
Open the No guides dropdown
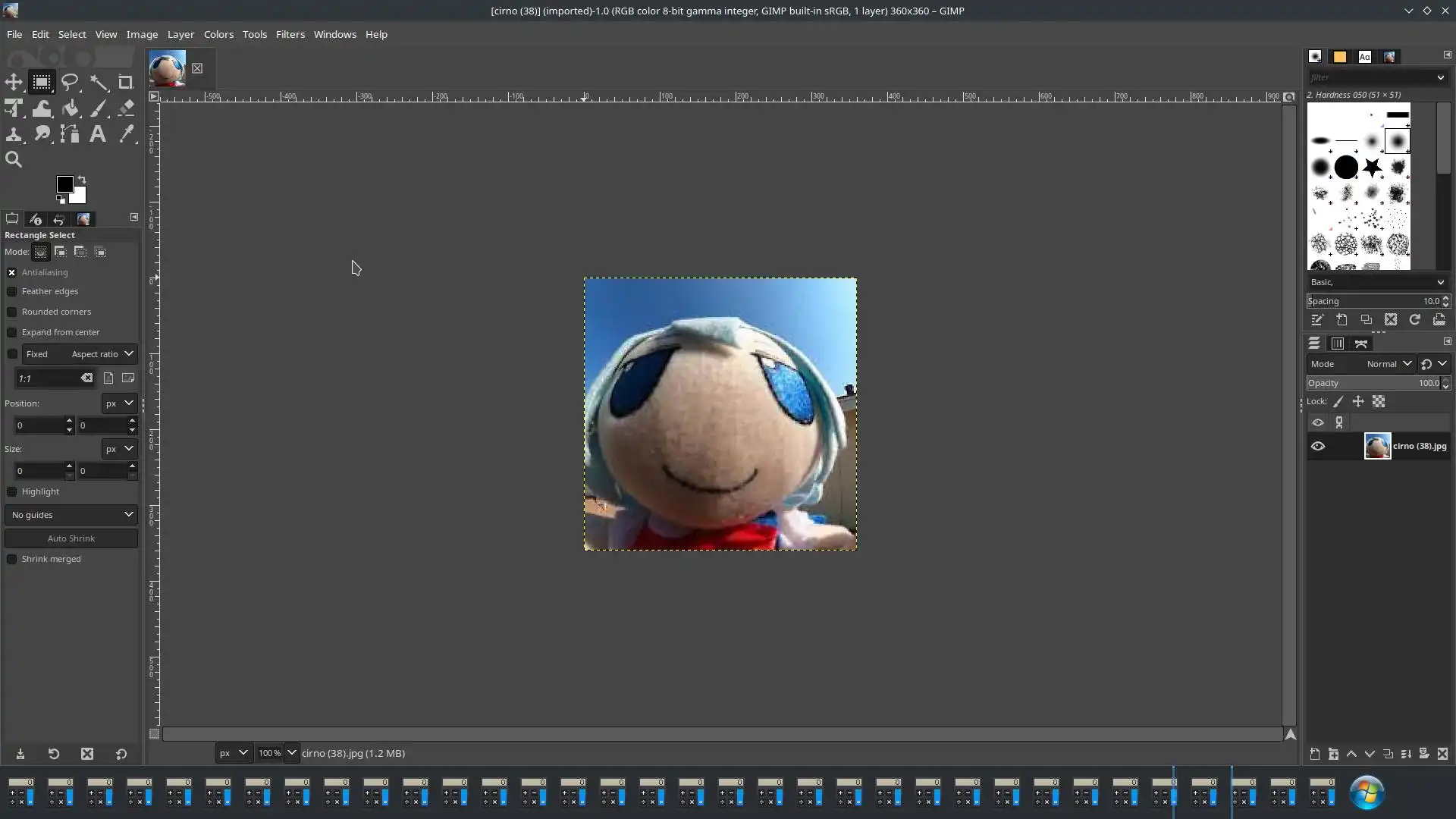(x=71, y=515)
